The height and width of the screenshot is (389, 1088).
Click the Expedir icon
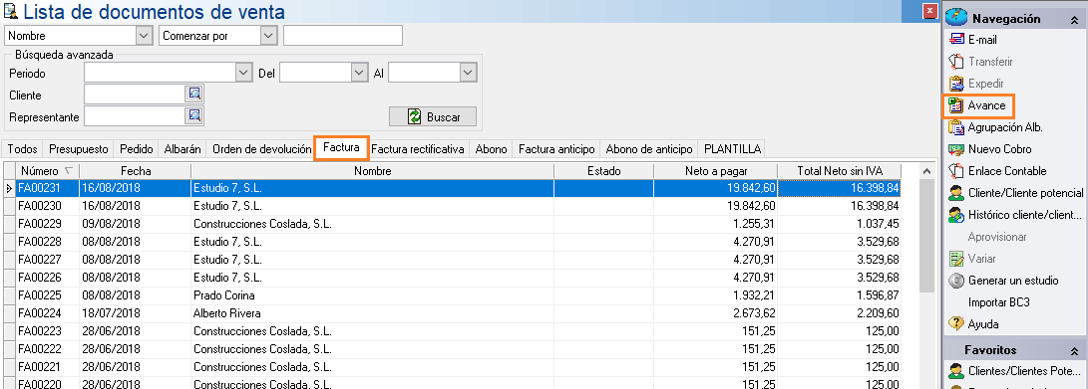(x=957, y=84)
